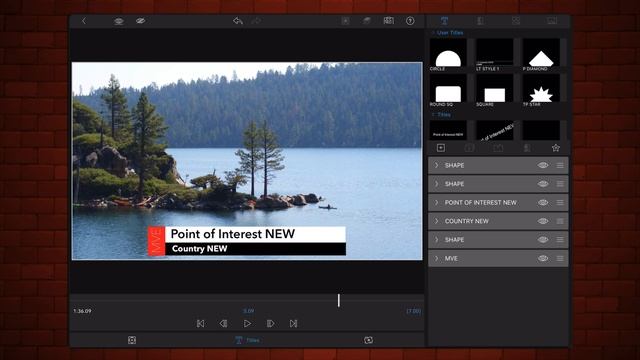Click the dimmed layers icon in top toolbar
Viewport: 640px width, 360px height.
click(x=367, y=21)
